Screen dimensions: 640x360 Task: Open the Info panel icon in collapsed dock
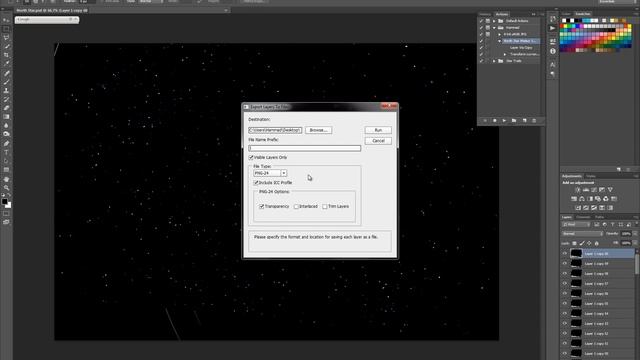tap(553, 51)
